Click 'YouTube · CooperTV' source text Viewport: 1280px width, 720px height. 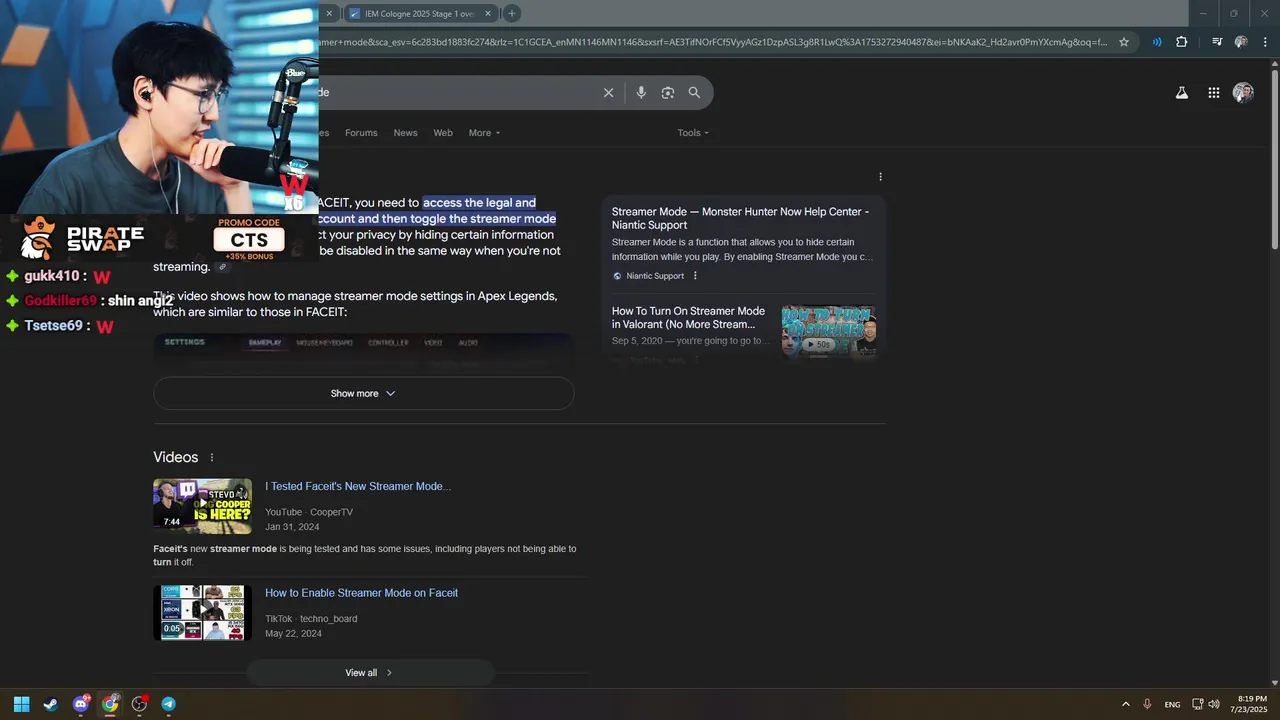click(x=309, y=512)
